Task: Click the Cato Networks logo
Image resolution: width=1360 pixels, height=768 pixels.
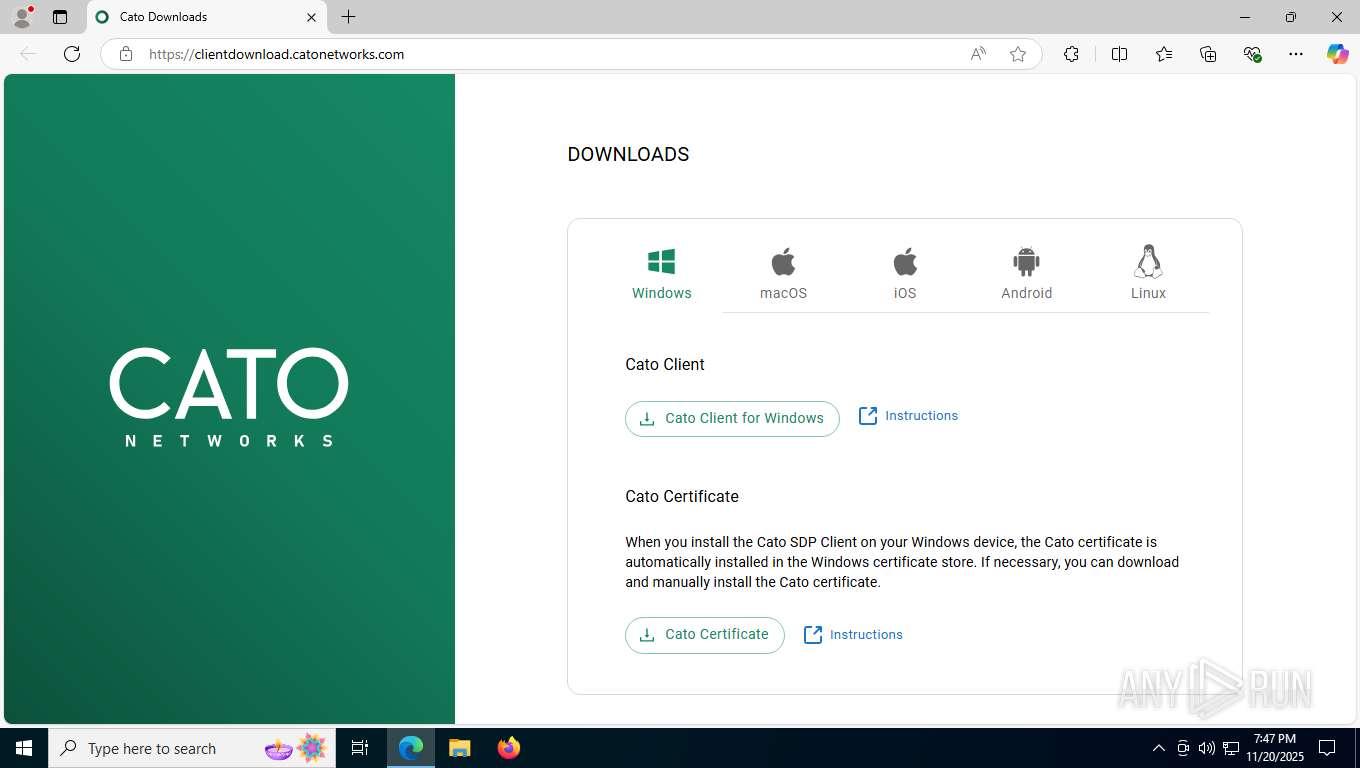Action: [x=229, y=397]
